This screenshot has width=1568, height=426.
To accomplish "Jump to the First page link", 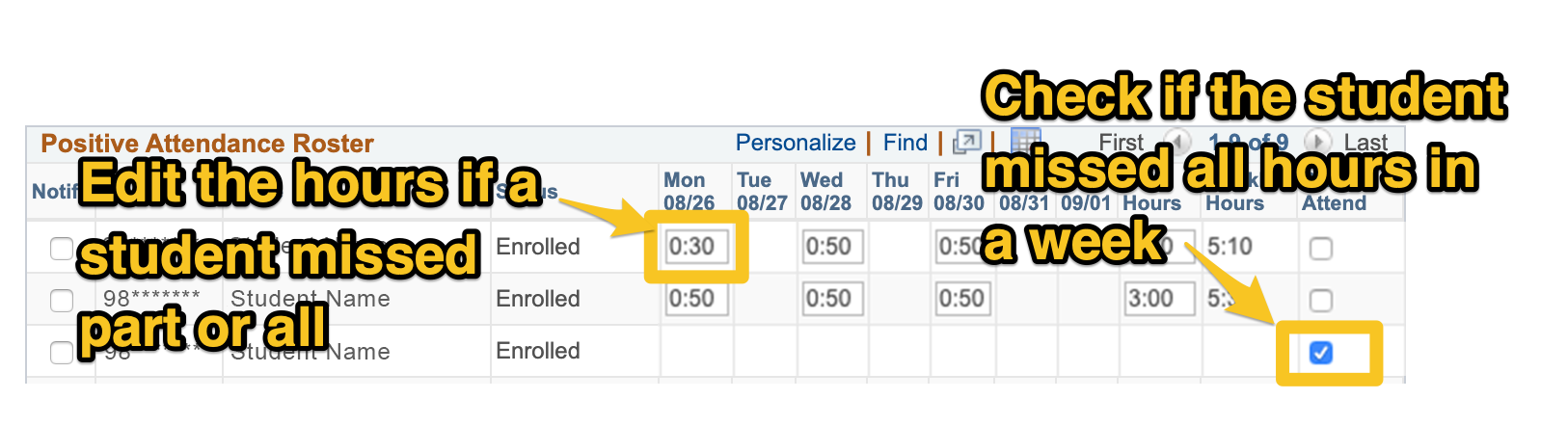I will click(1121, 143).
